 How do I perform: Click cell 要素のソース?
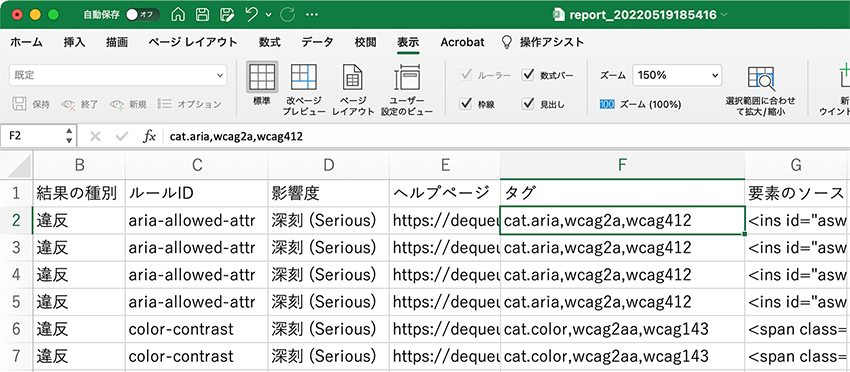(797, 193)
